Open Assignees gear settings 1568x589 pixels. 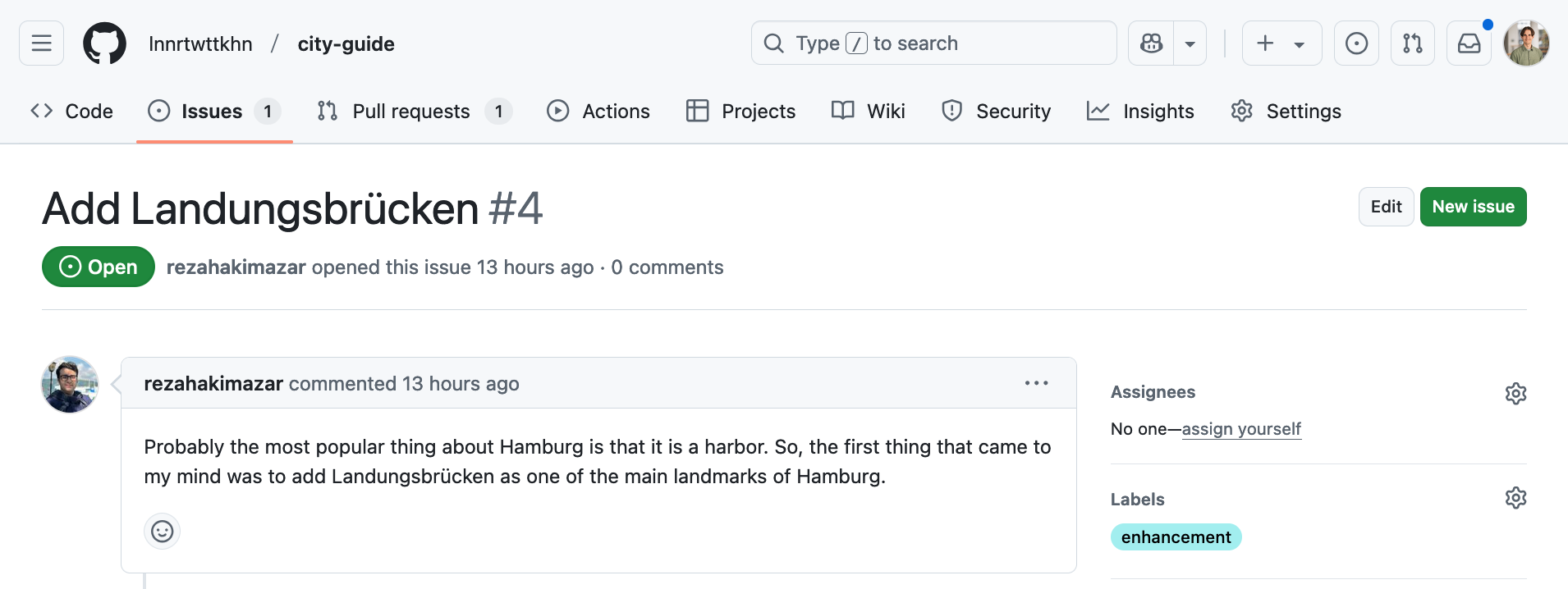[x=1515, y=393]
